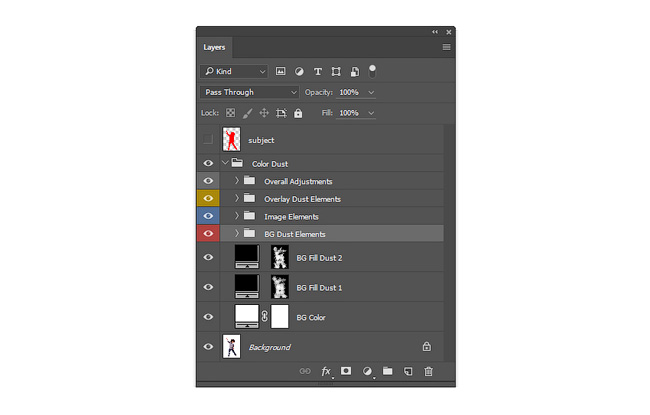Filter for smart objects icon
Image resolution: width=650 pixels, height=415 pixels.
click(x=354, y=72)
